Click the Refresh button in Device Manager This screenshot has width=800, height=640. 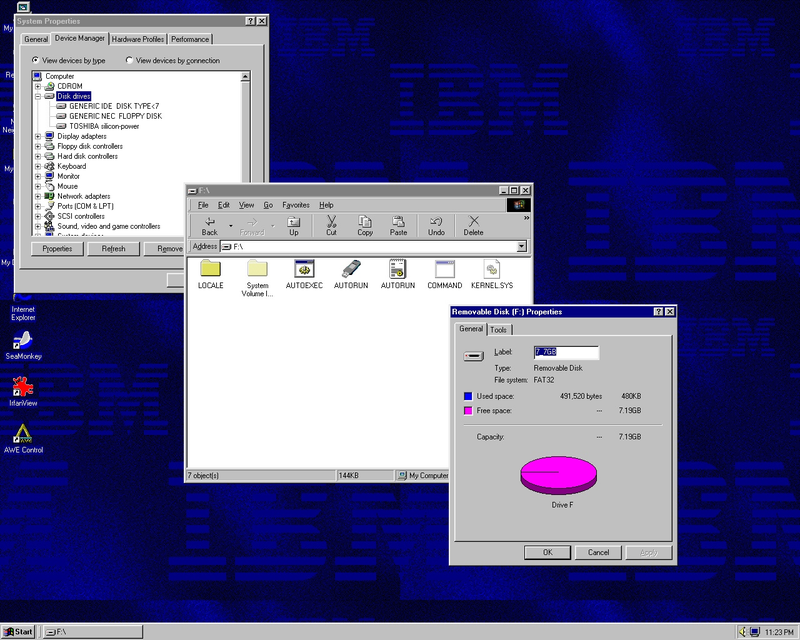pos(113,249)
